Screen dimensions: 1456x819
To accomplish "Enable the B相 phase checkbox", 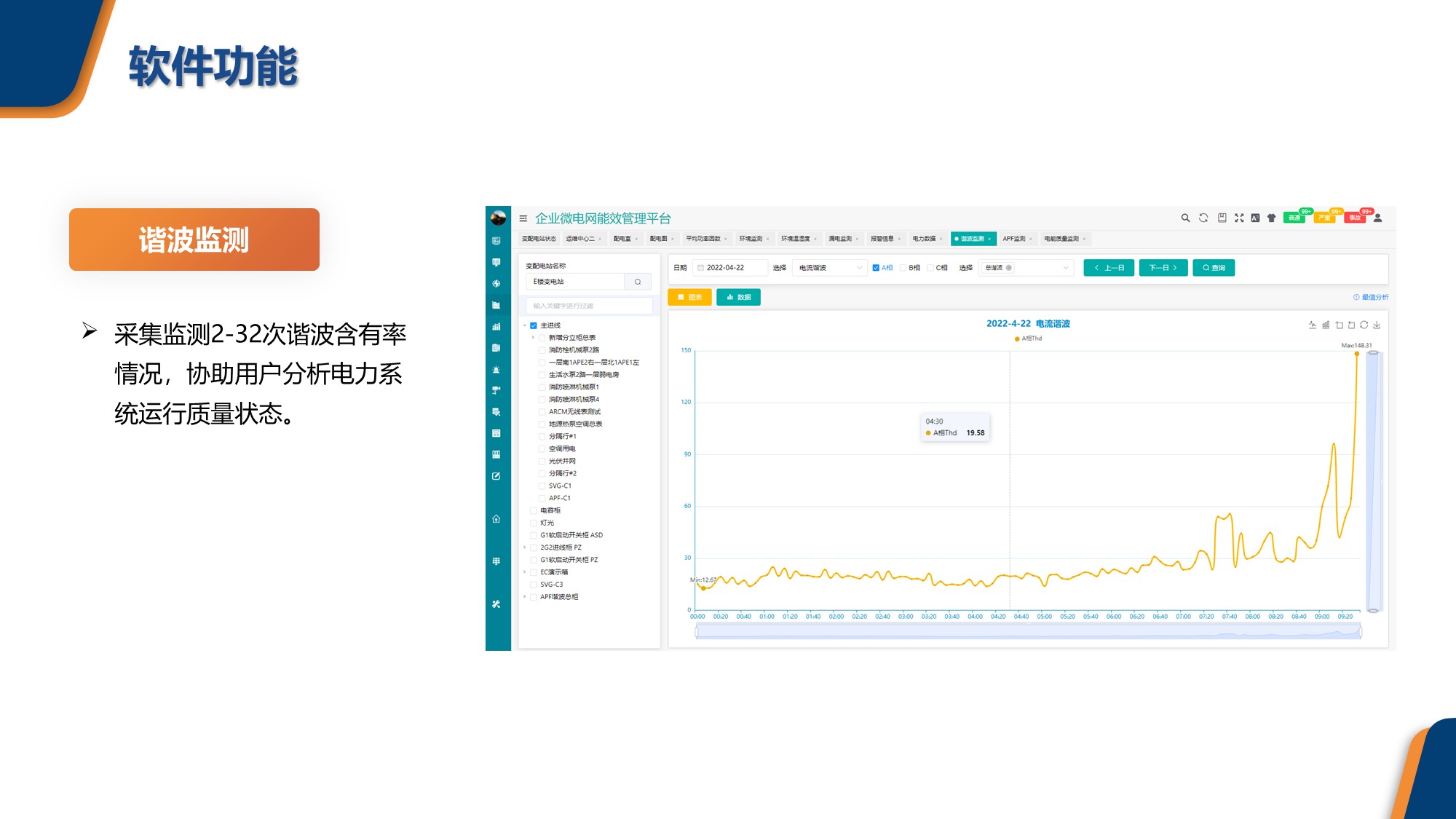I will (x=903, y=268).
